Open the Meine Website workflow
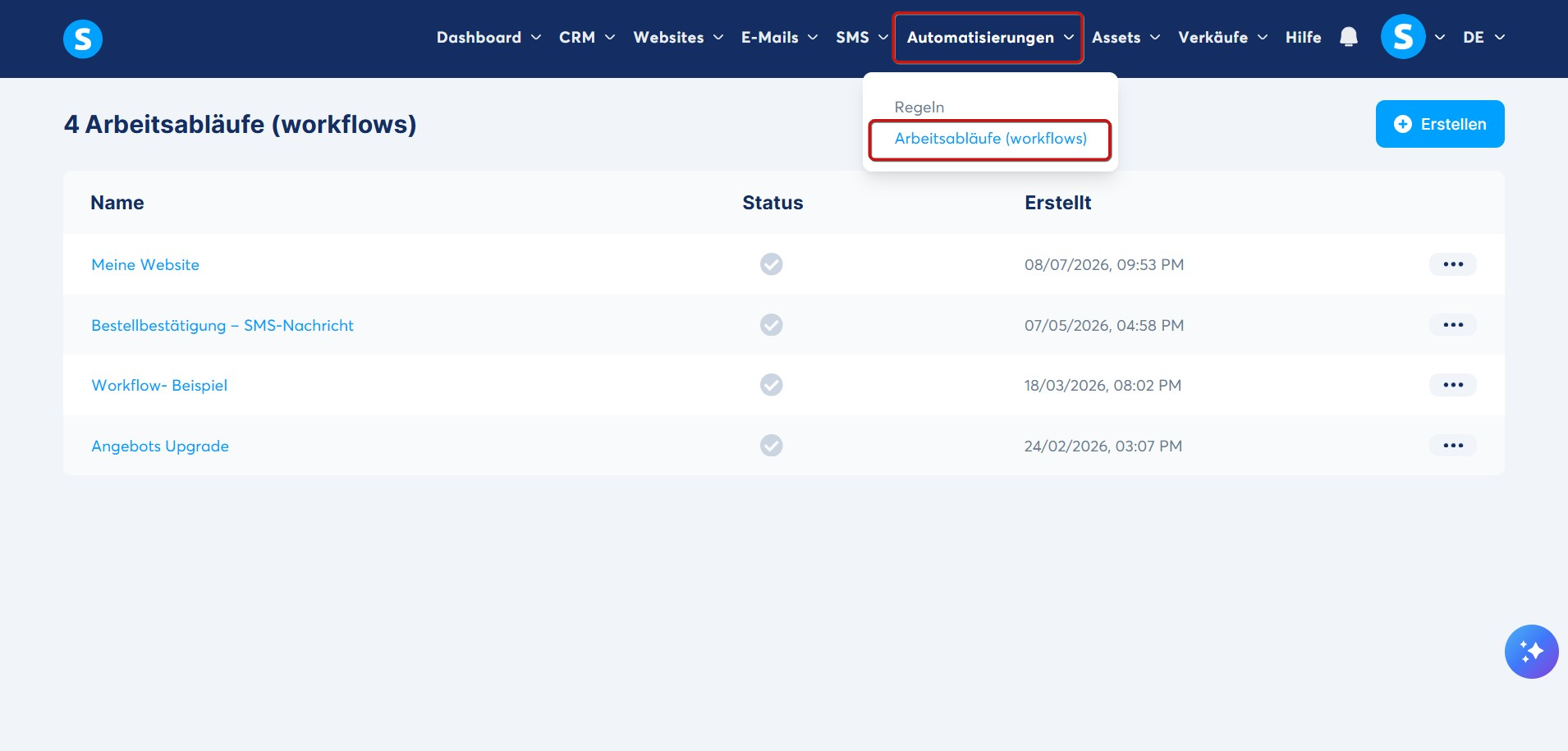Image resolution: width=1568 pixels, height=751 pixels. point(145,264)
